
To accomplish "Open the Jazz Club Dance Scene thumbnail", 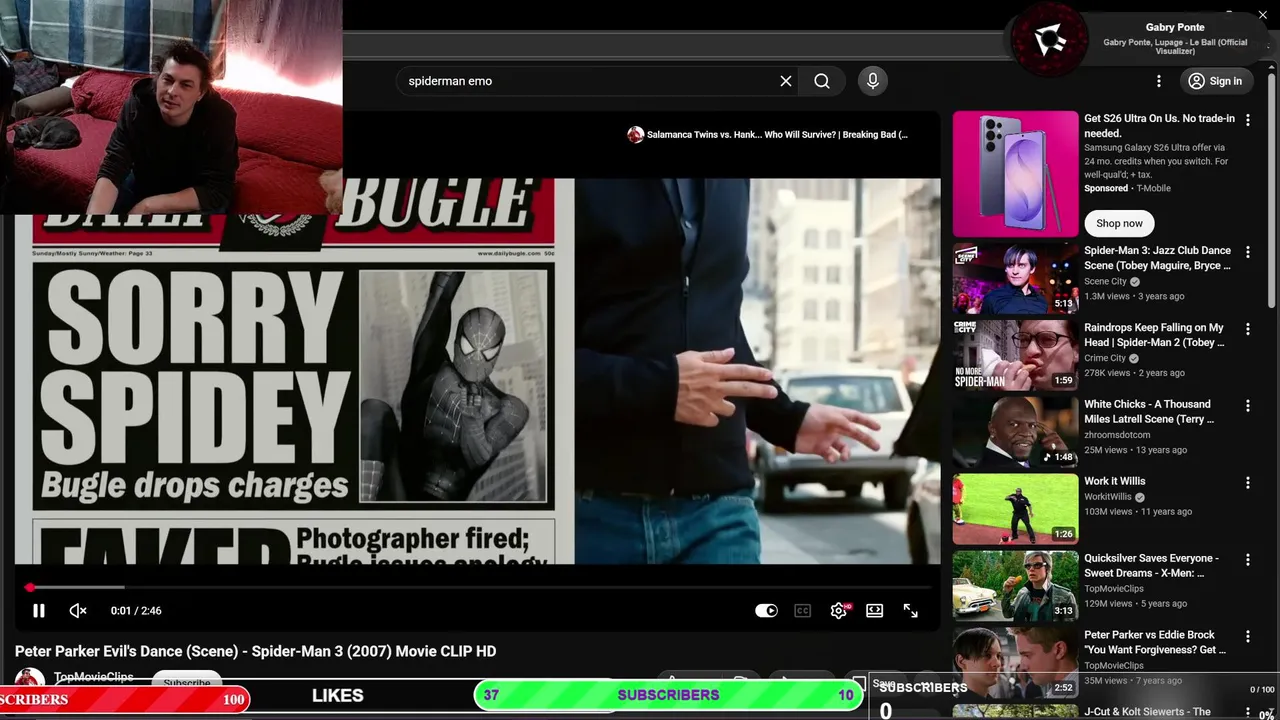I will click(x=1015, y=278).
